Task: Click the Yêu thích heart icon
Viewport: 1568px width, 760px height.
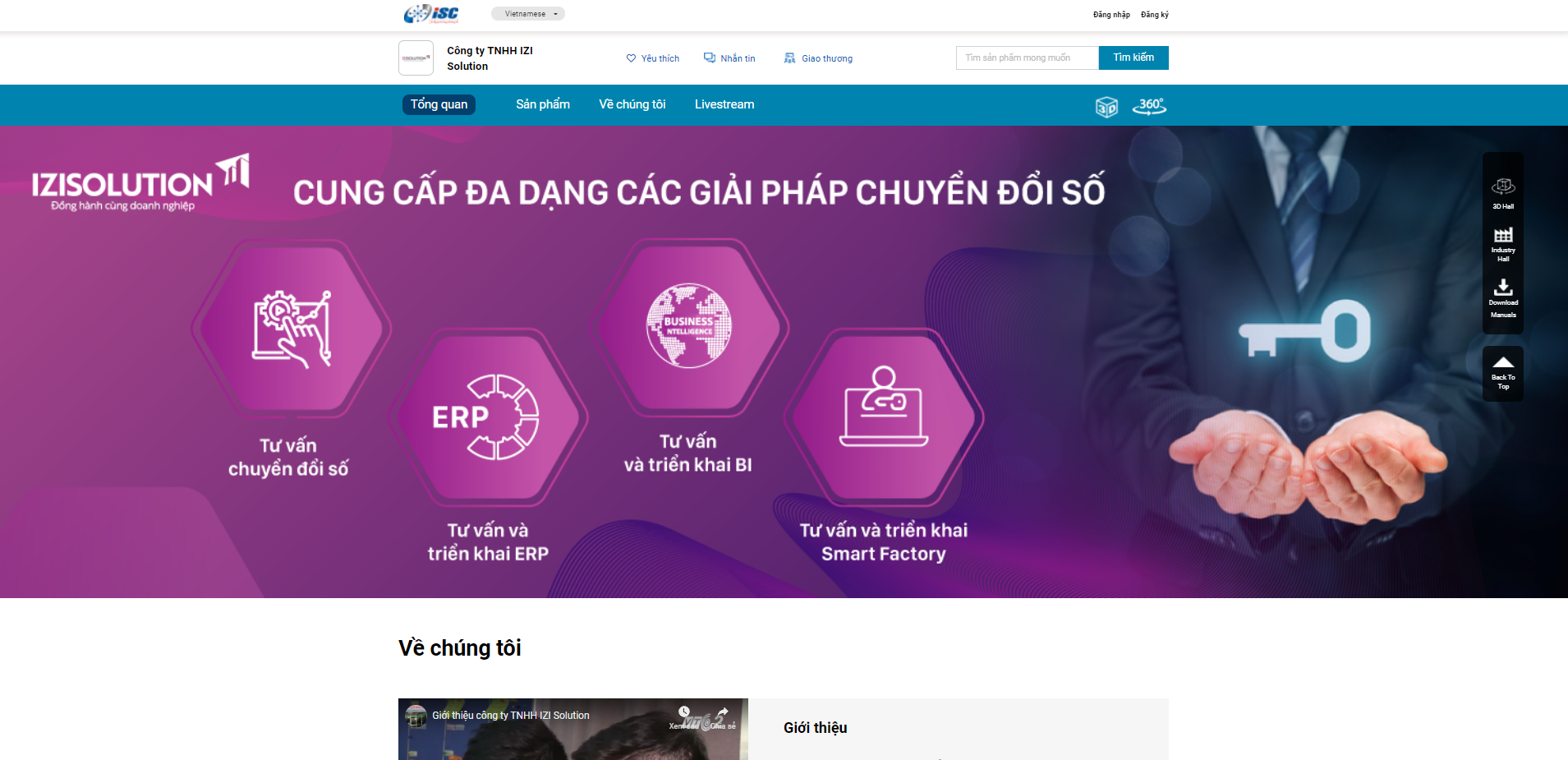Action: [x=631, y=58]
